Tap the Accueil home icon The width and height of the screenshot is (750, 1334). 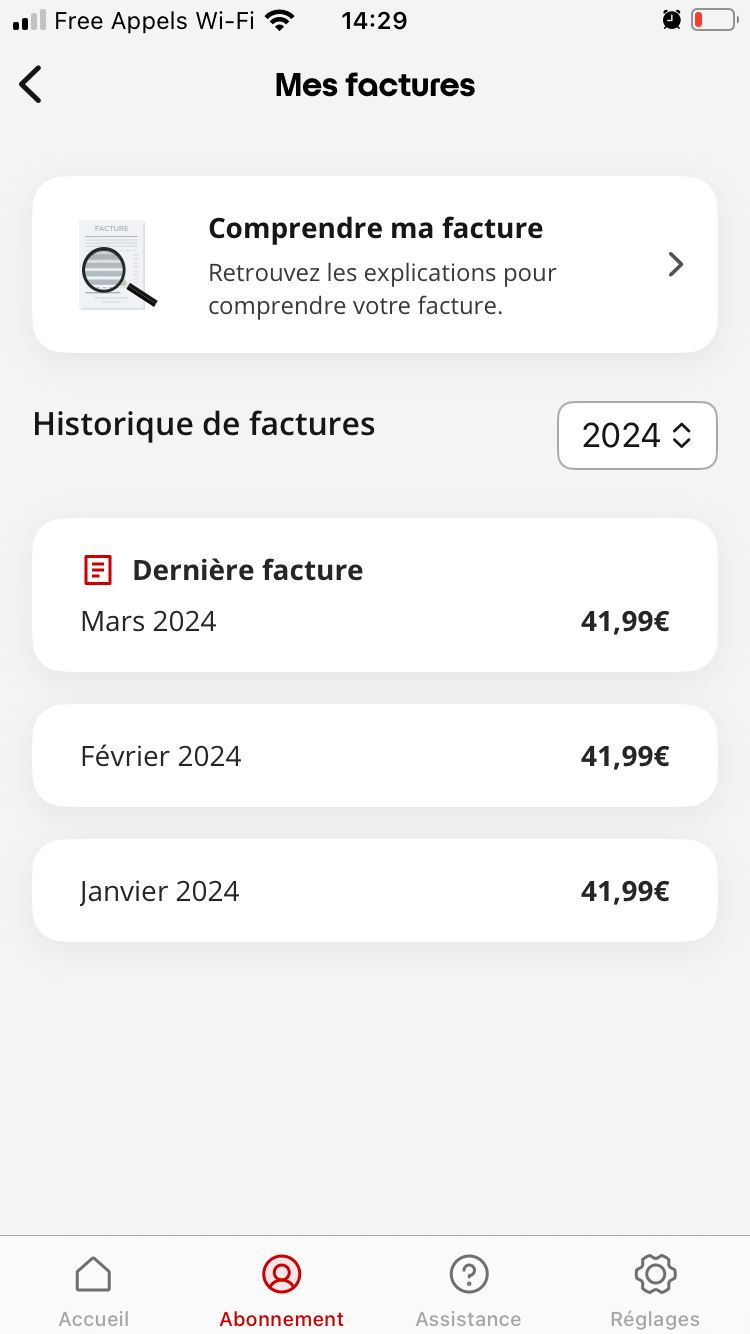click(x=93, y=1275)
